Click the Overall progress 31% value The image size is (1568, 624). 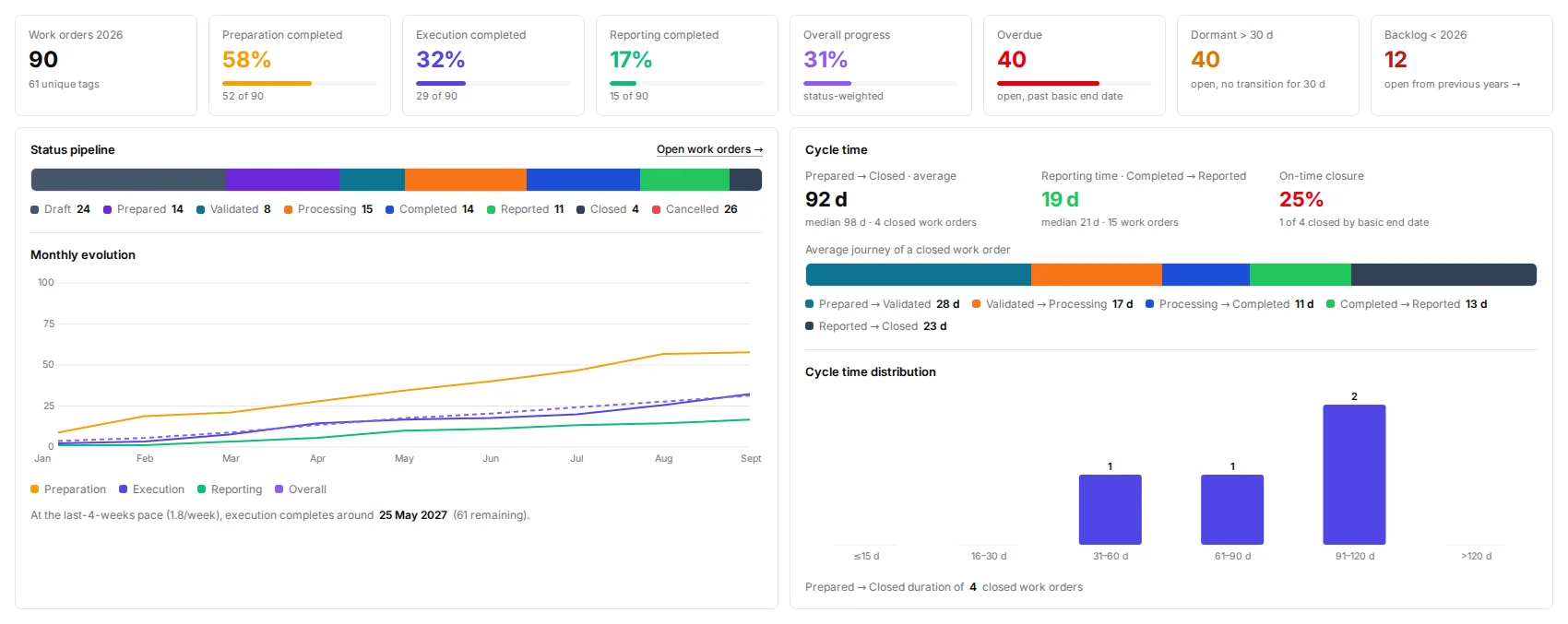[x=826, y=60]
